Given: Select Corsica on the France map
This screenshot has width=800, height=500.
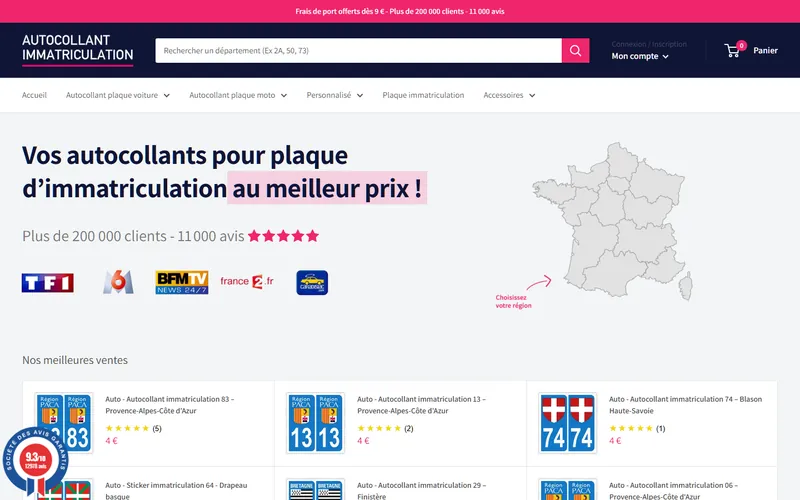Looking at the screenshot, I should 686,286.
